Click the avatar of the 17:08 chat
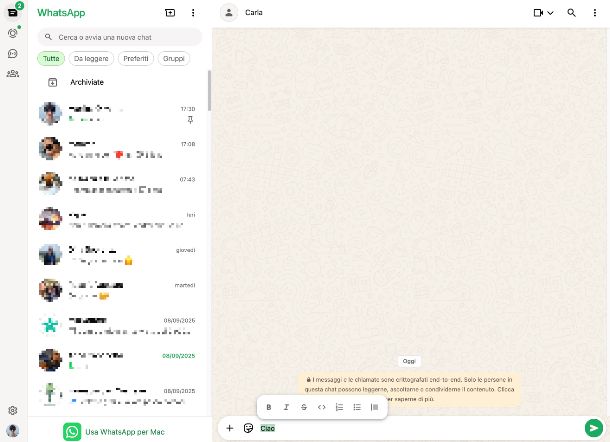The height and width of the screenshot is (442, 610). pos(50,148)
